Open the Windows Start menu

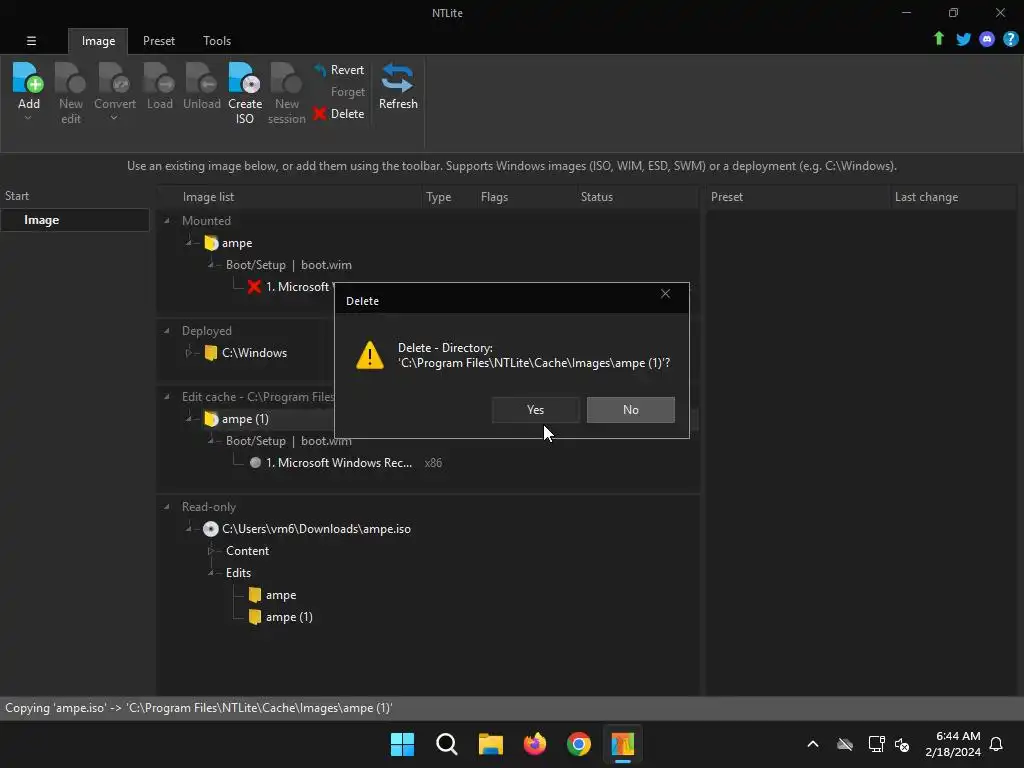click(x=402, y=744)
